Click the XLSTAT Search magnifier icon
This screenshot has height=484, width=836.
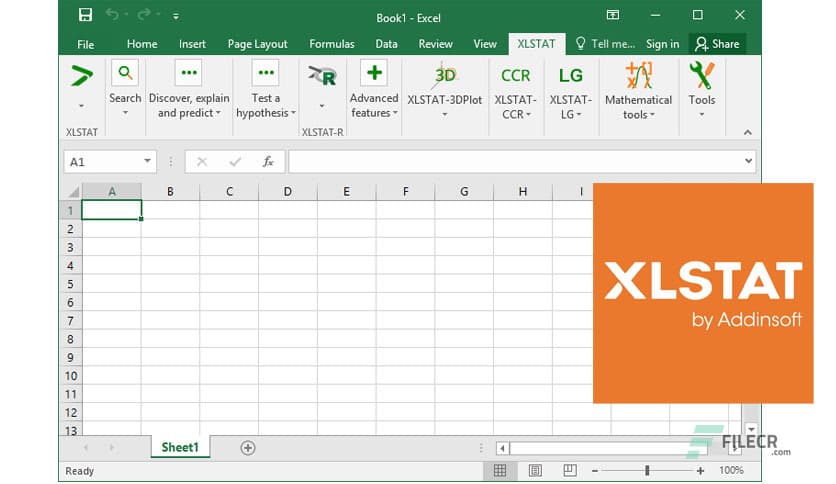pos(125,72)
